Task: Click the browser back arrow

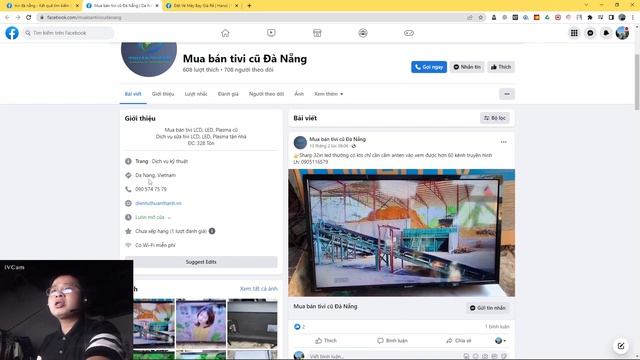Action: point(7,18)
